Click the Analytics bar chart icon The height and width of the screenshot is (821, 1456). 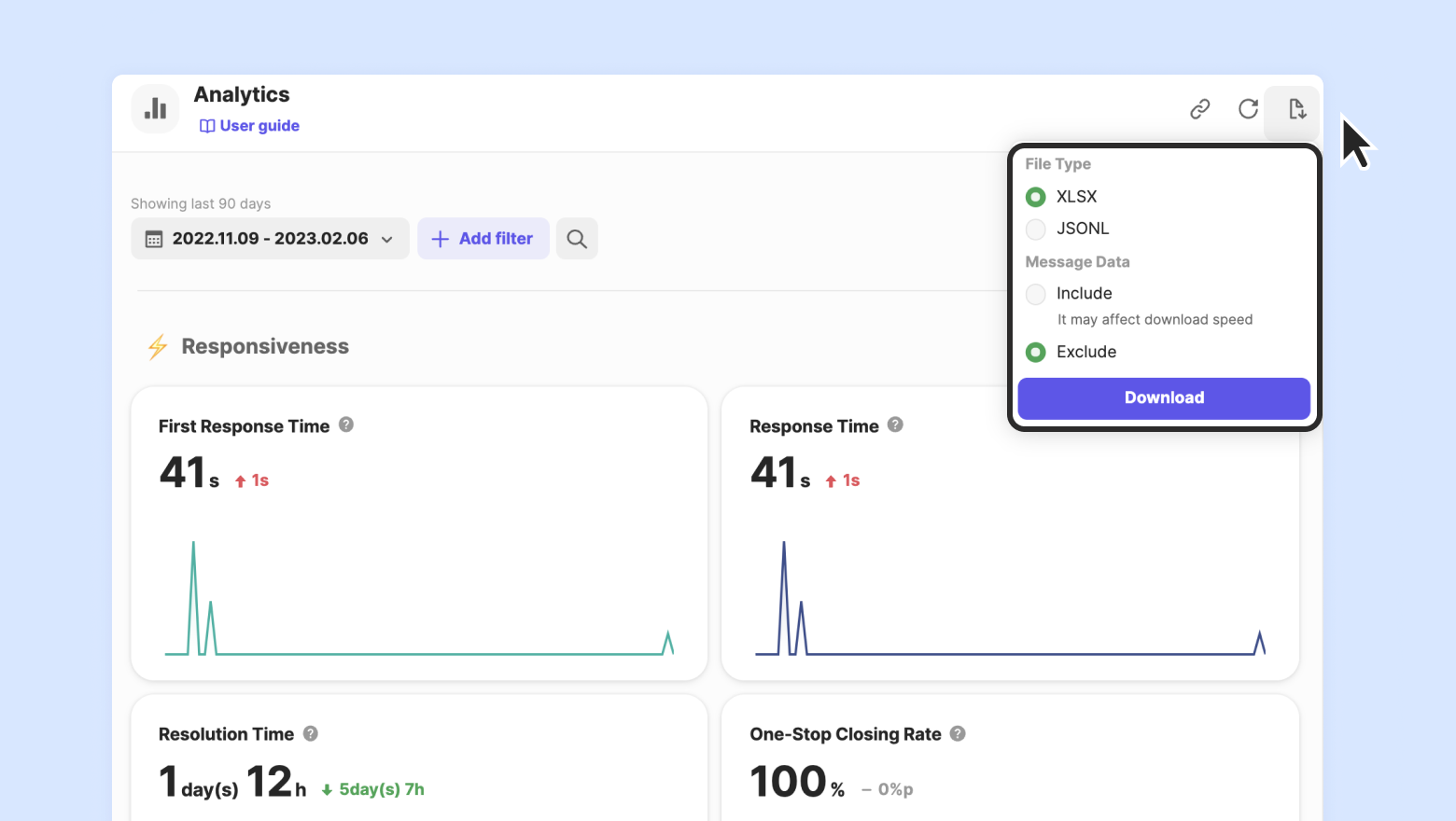click(x=155, y=109)
